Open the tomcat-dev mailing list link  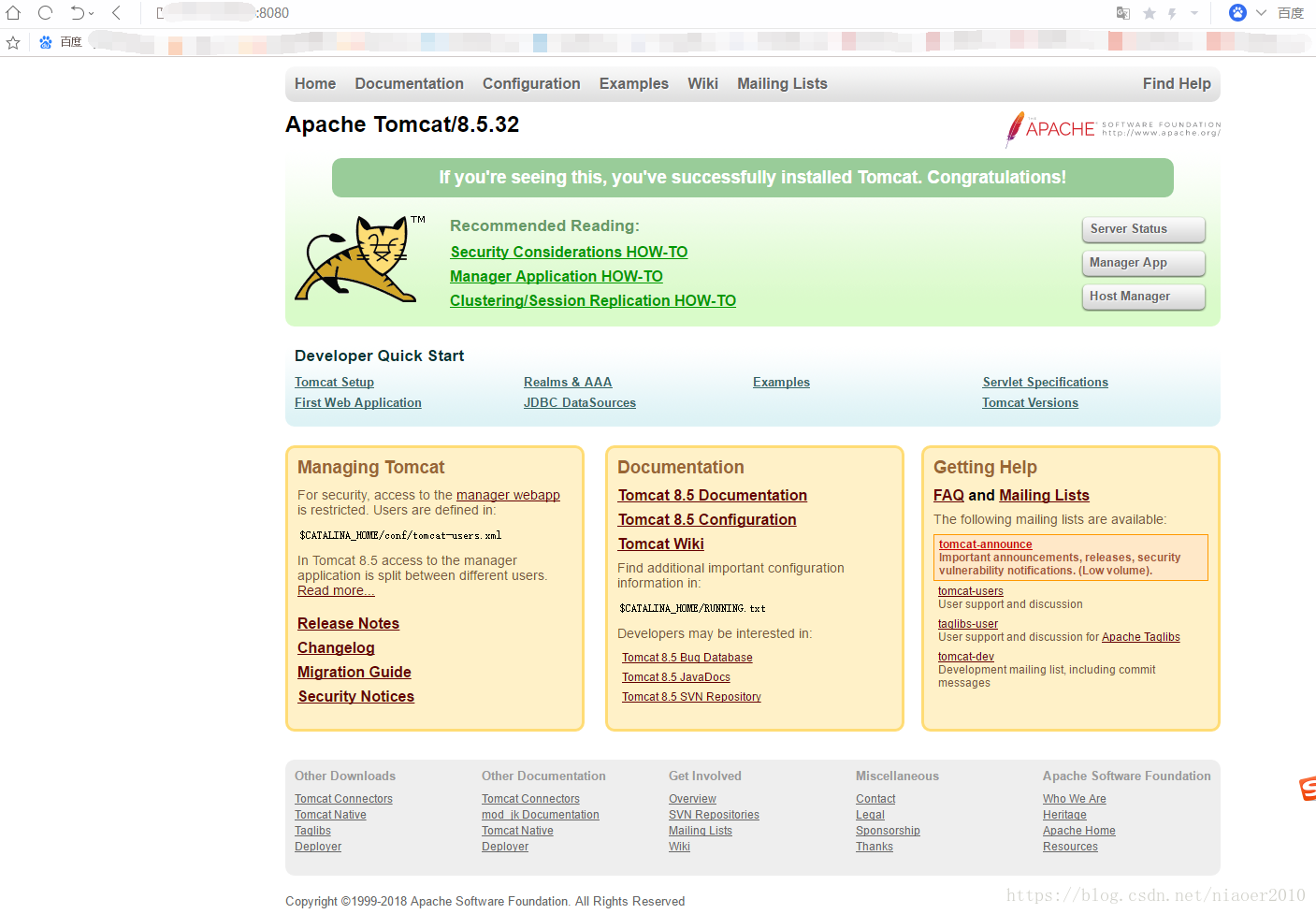pyautogui.click(x=966, y=657)
